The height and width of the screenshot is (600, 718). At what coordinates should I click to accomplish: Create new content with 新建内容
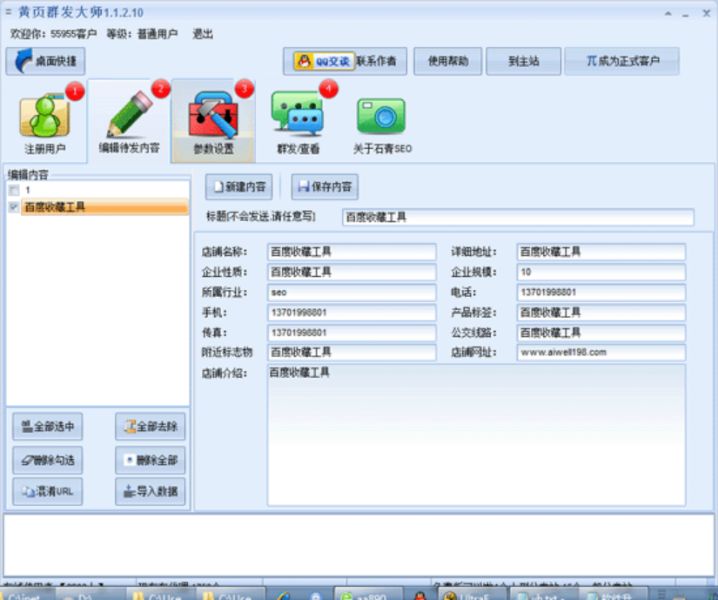click(x=238, y=187)
